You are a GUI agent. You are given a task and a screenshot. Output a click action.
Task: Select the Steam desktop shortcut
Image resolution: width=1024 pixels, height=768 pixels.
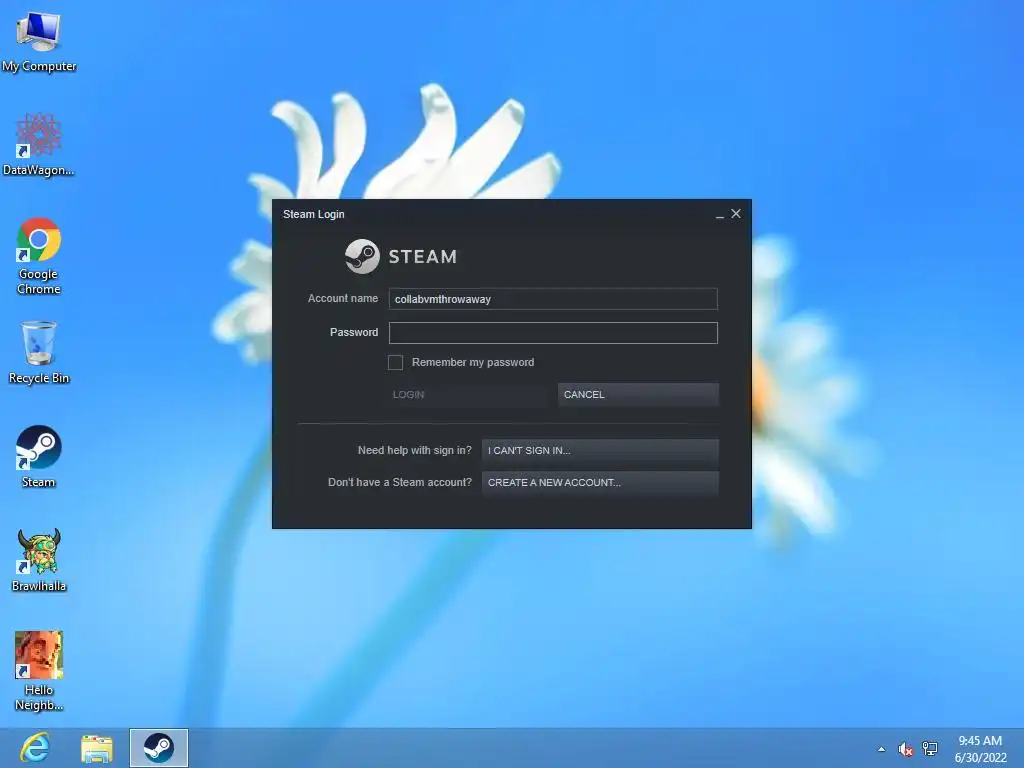(x=39, y=456)
